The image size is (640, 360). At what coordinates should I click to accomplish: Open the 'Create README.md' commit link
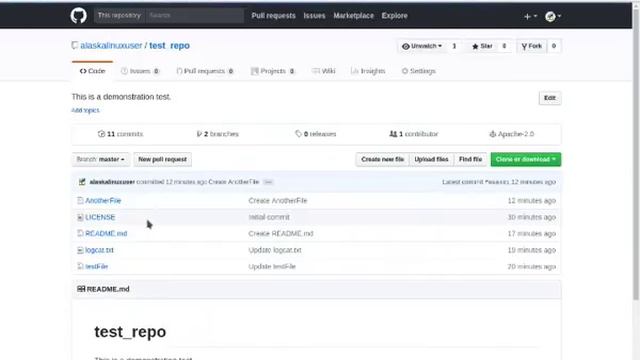click(x=281, y=233)
